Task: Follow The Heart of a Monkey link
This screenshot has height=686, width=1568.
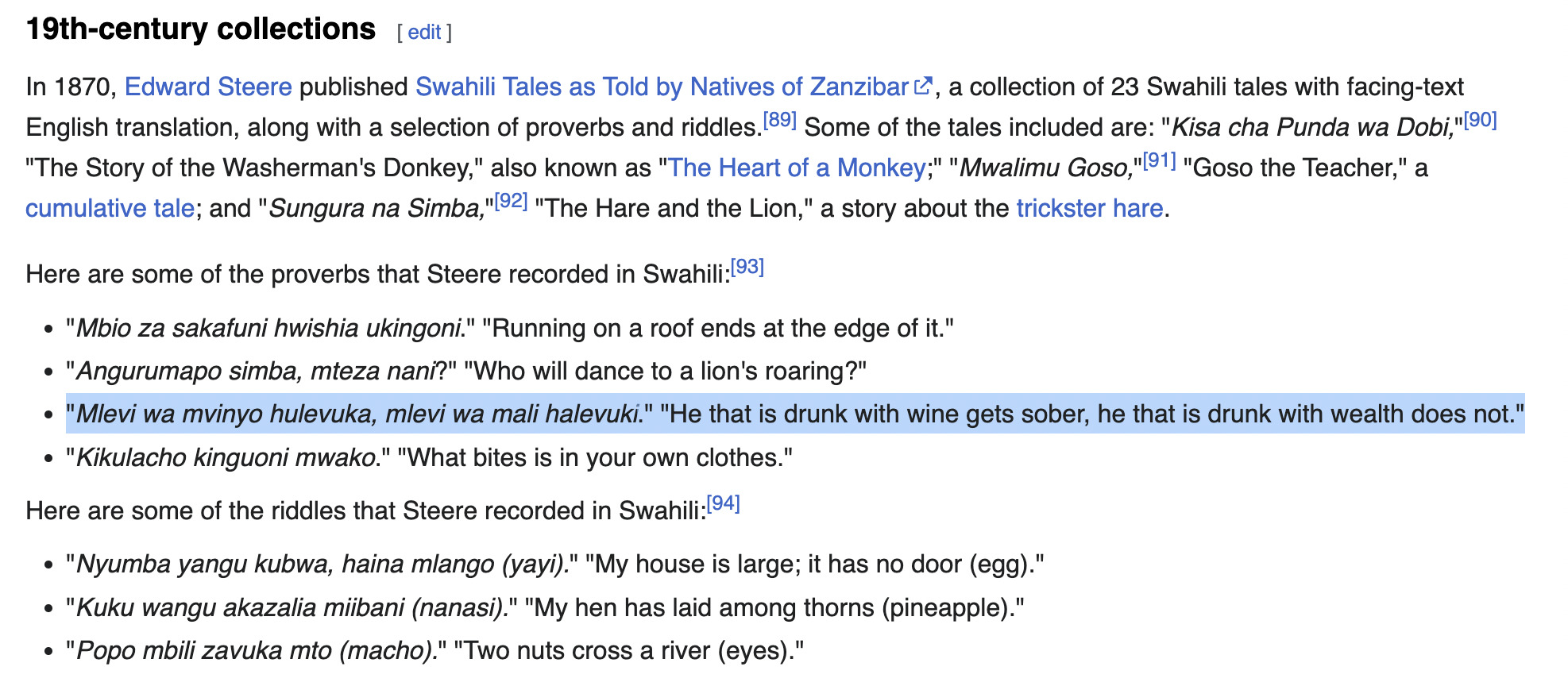Action: (x=797, y=168)
